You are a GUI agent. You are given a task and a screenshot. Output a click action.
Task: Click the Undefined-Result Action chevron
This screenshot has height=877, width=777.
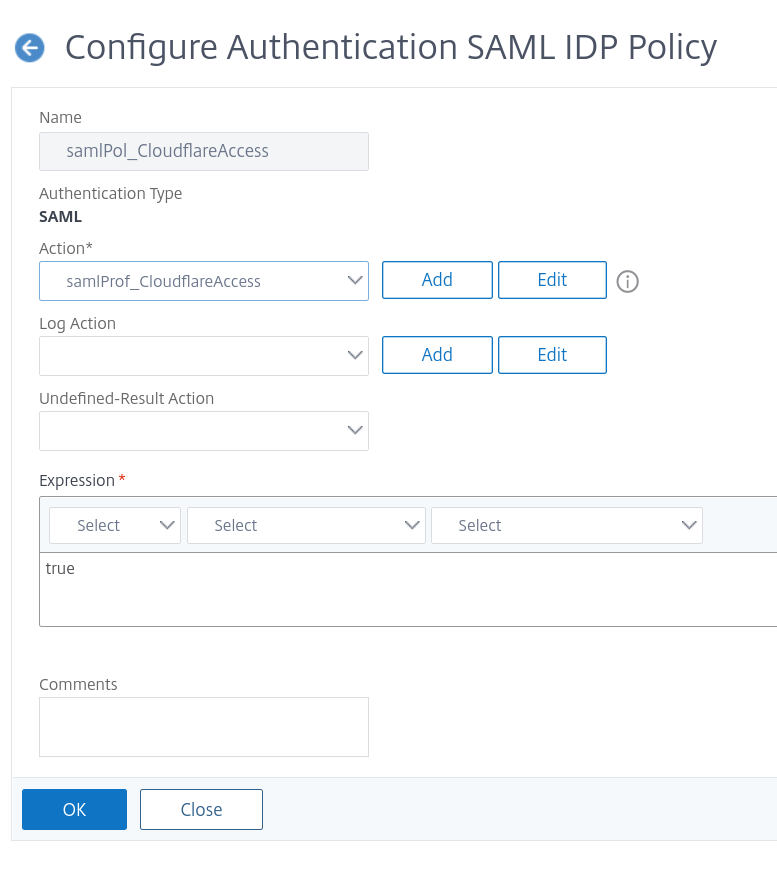355,431
